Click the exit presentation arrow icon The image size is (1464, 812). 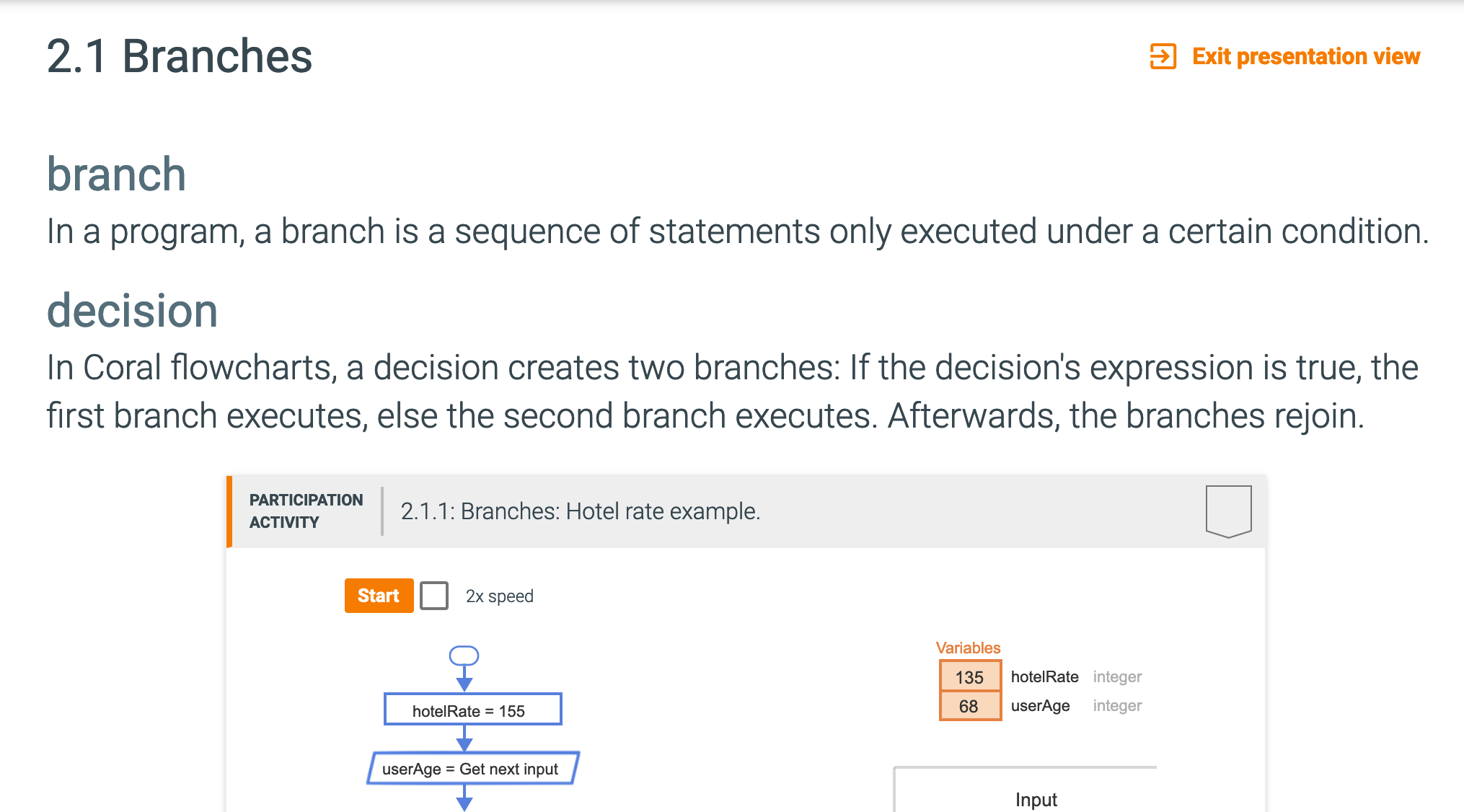(1163, 56)
